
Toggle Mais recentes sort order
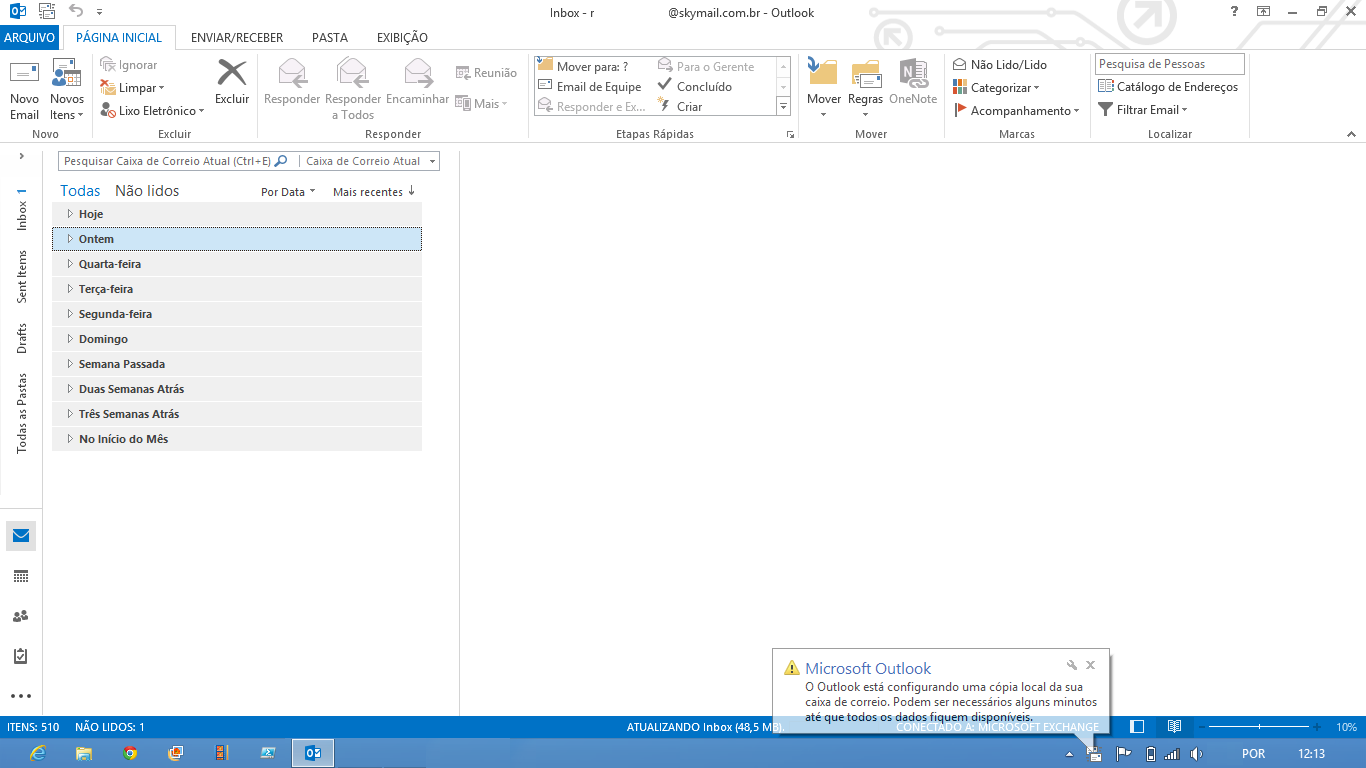[374, 192]
